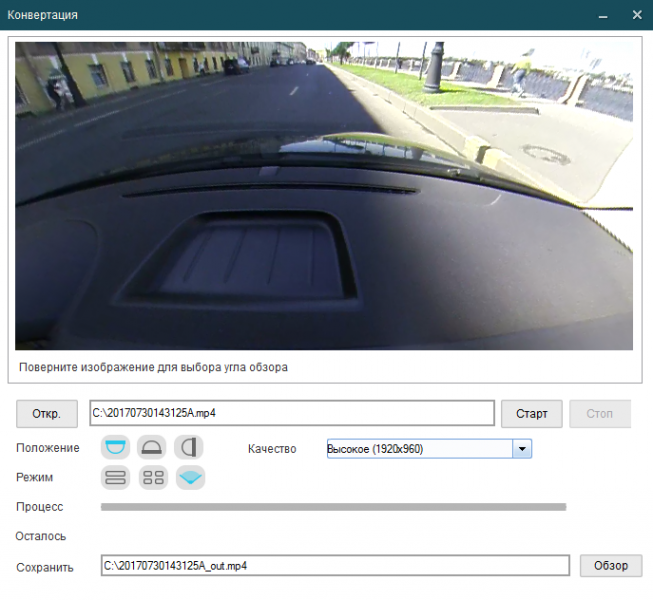The height and width of the screenshot is (600, 653).
Task: Close the Конвертация window
Action: tap(637, 15)
